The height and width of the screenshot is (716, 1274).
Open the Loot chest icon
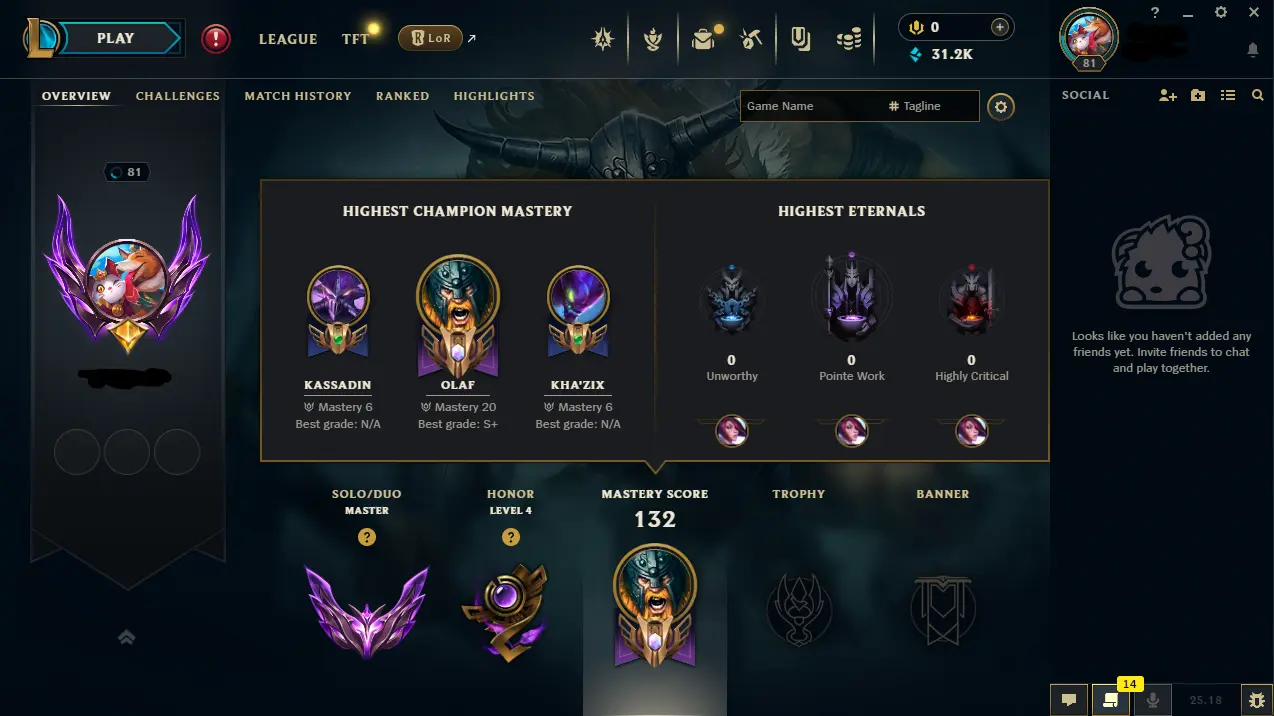[704, 39]
